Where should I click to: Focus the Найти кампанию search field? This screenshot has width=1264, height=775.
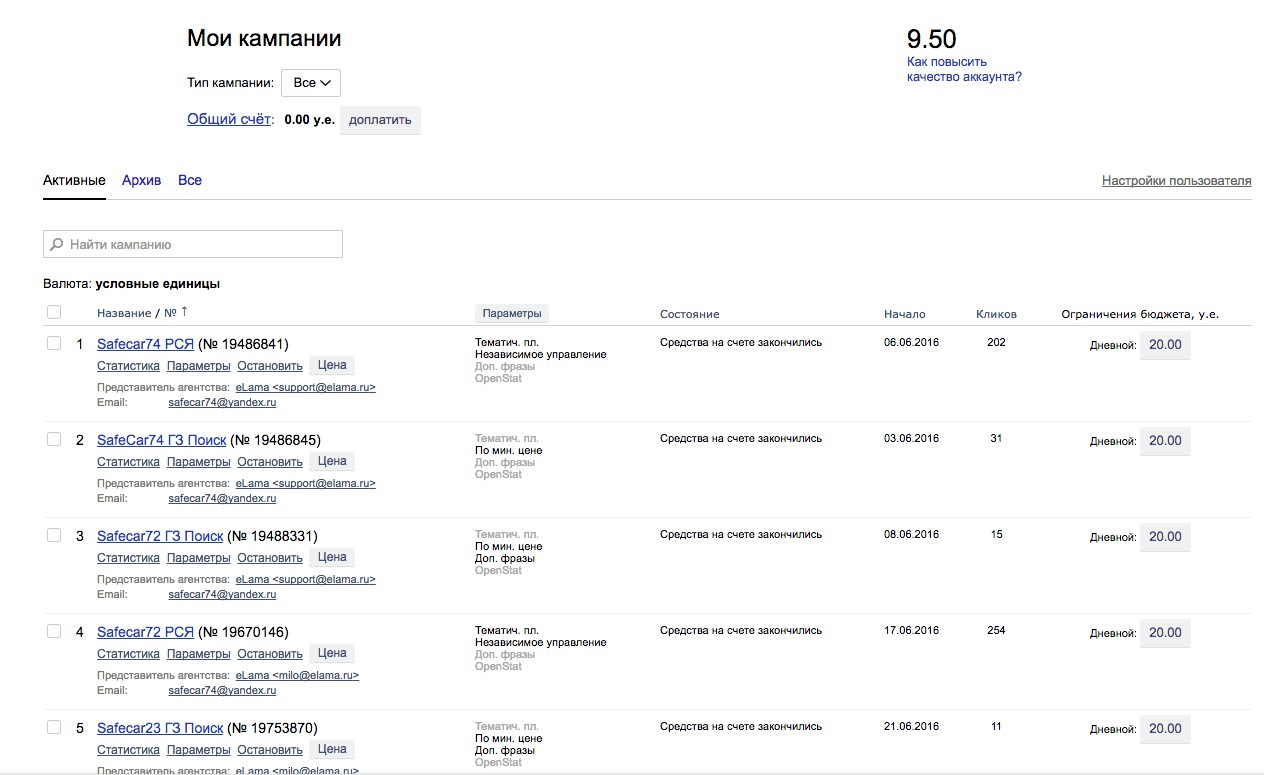(193, 244)
